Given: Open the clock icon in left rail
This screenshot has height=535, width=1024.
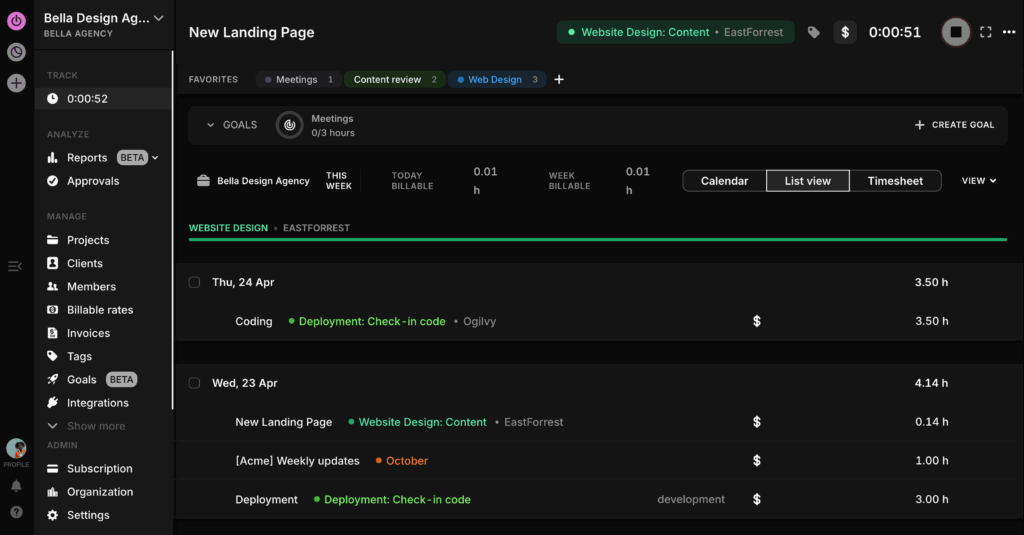Looking at the screenshot, I should (x=16, y=52).
